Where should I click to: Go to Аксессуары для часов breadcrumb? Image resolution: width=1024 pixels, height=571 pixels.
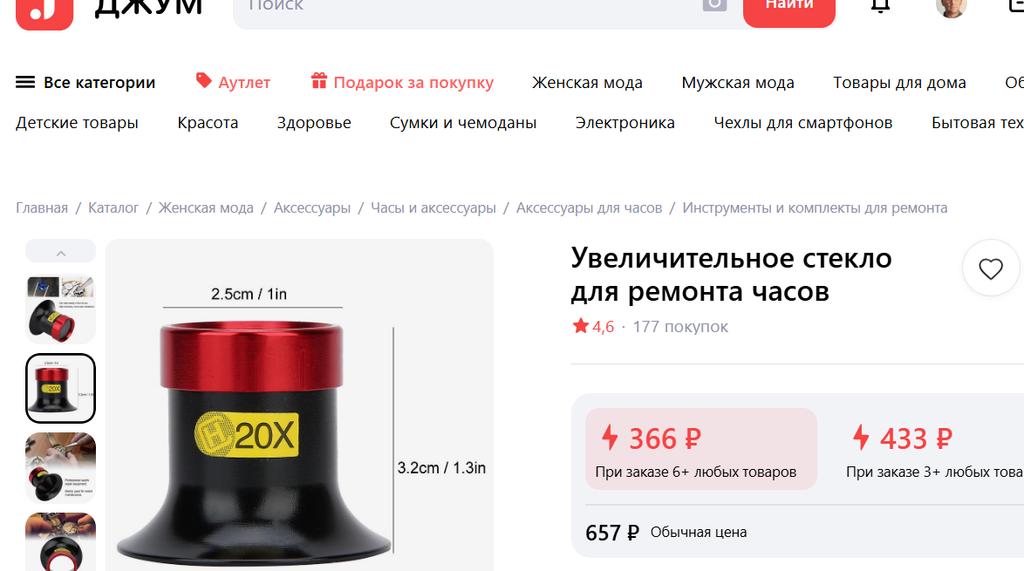[x=589, y=208]
